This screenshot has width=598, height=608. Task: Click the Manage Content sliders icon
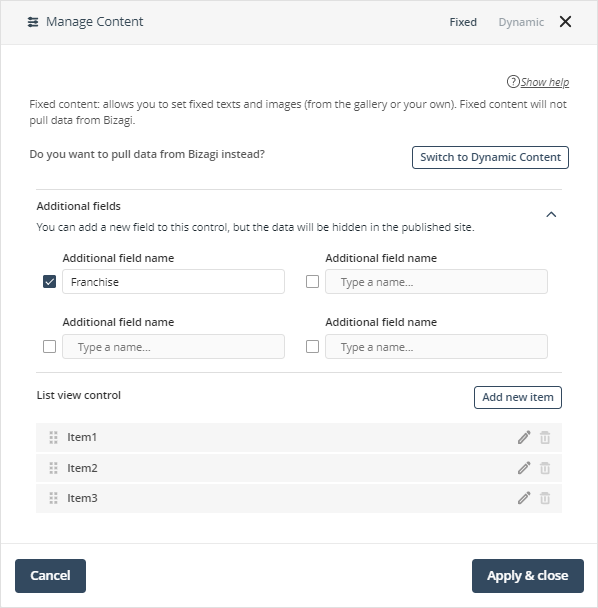[x=33, y=22]
